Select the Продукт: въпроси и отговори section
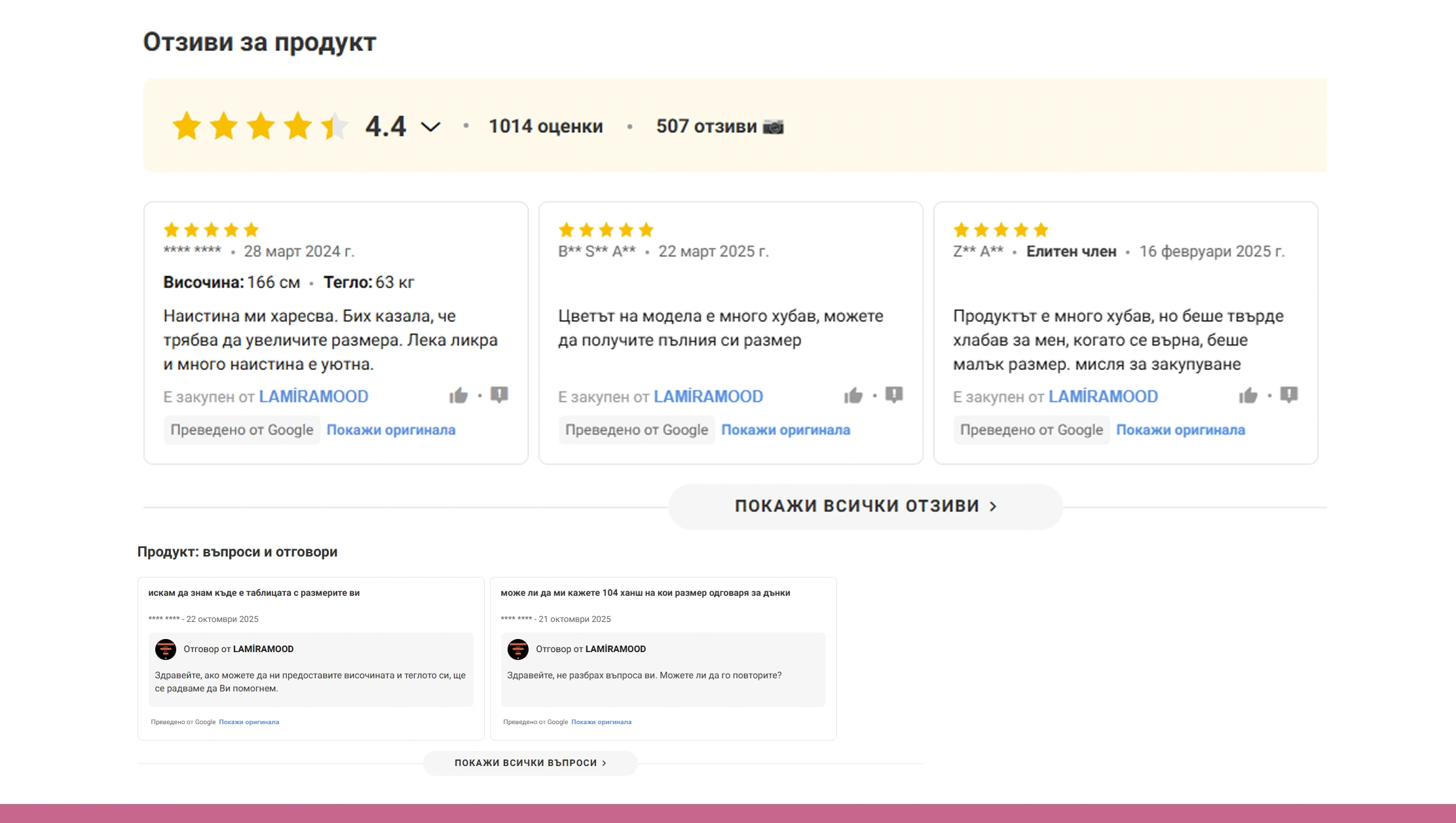 click(236, 551)
